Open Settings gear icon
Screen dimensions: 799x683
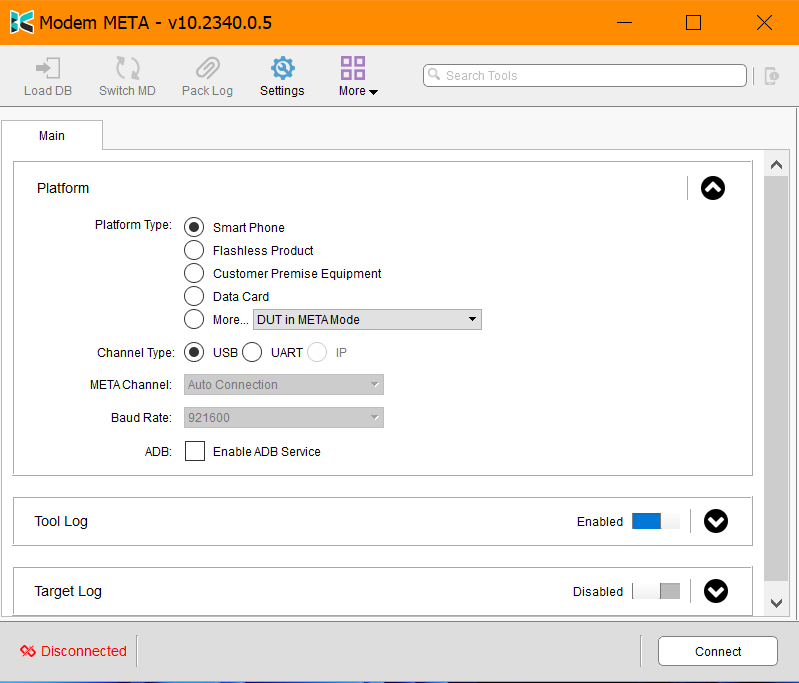point(282,69)
